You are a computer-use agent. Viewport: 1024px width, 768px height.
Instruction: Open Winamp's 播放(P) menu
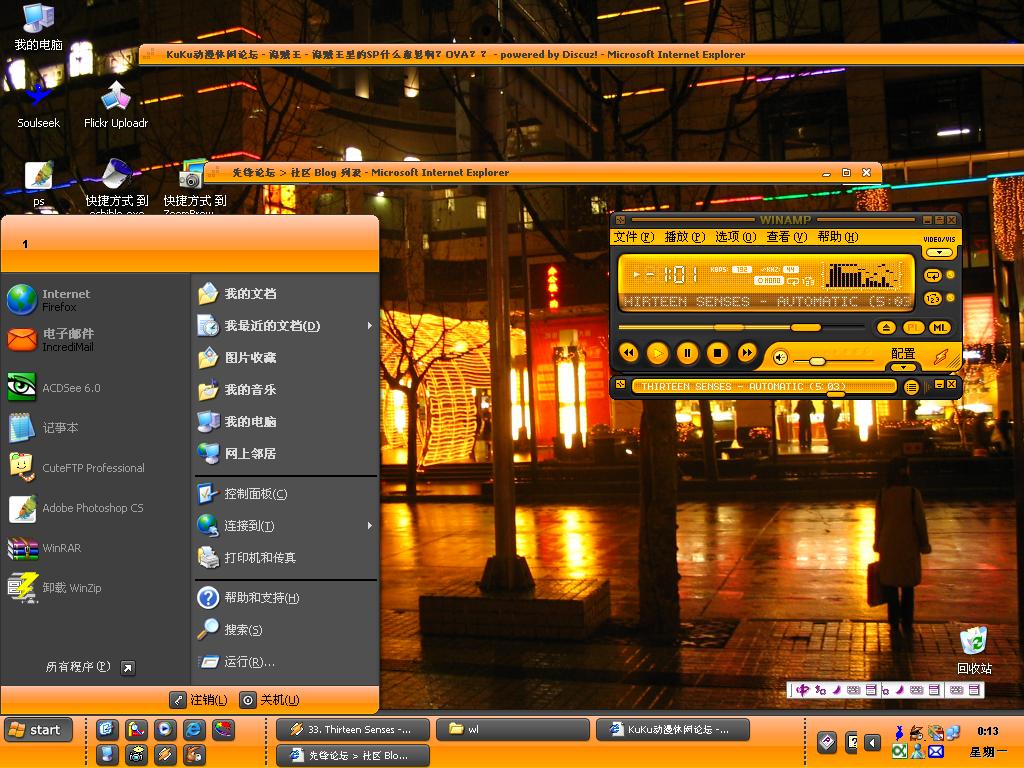[x=684, y=237]
